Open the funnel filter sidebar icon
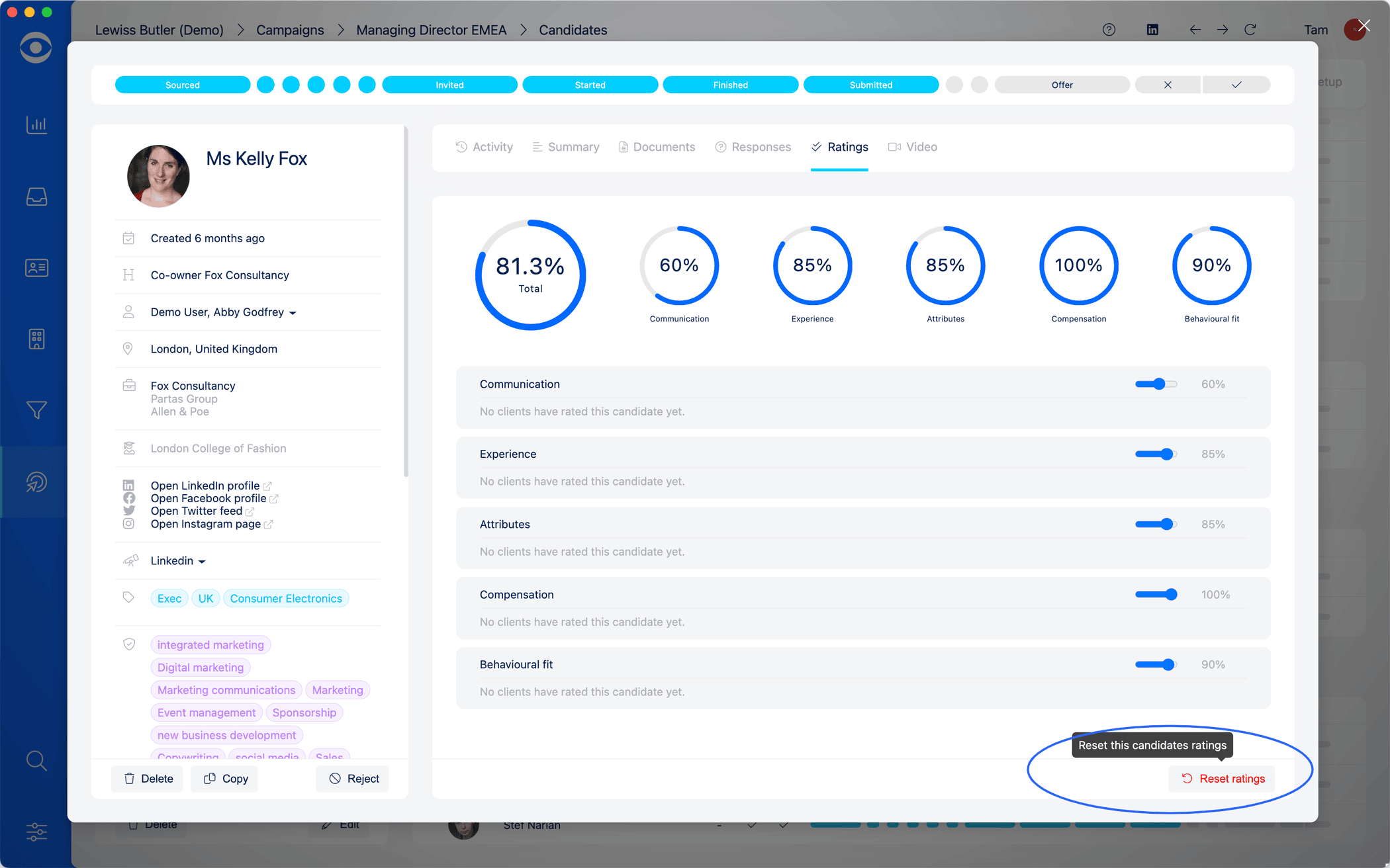The width and height of the screenshot is (1390, 868). point(36,410)
